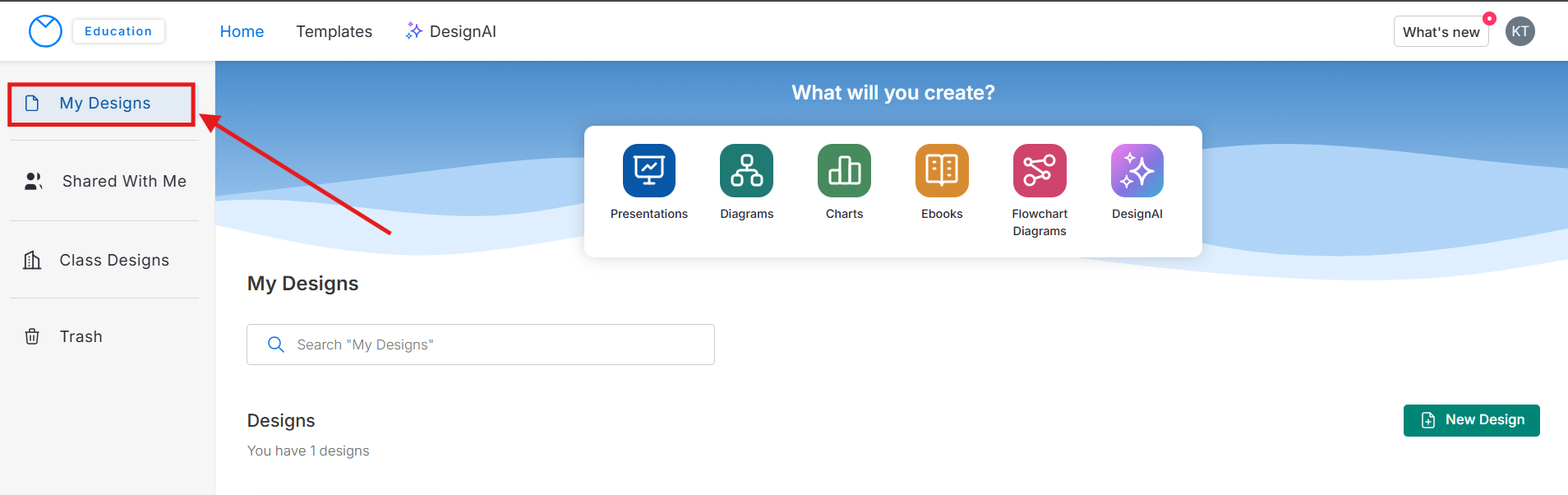The image size is (1568, 495).
Task: Select the Diagrams icon
Action: (x=746, y=171)
